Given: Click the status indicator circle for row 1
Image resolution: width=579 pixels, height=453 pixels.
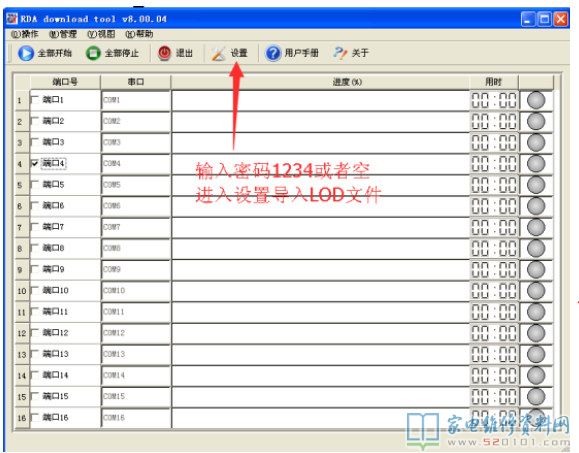Looking at the screenshot, I should coord(536,100).
